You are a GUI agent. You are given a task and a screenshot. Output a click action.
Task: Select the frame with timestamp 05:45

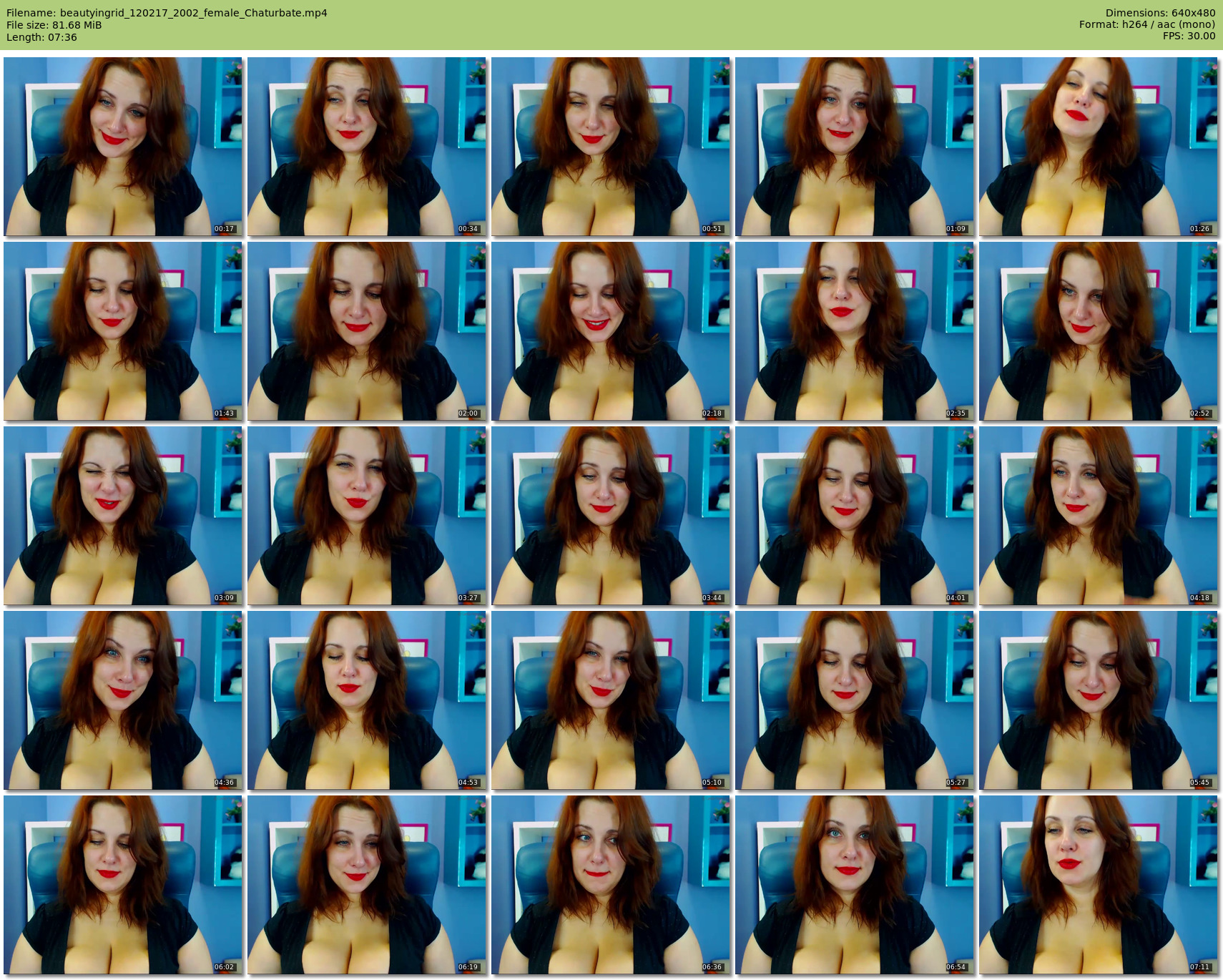pos(1099,700)
